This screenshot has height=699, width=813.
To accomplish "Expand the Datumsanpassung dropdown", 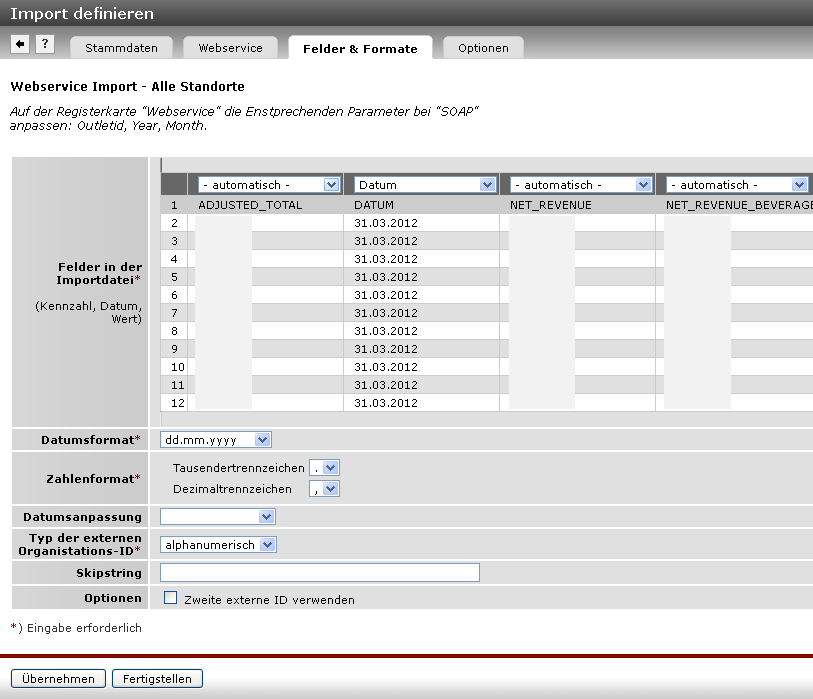I will (x=218, y=517).
